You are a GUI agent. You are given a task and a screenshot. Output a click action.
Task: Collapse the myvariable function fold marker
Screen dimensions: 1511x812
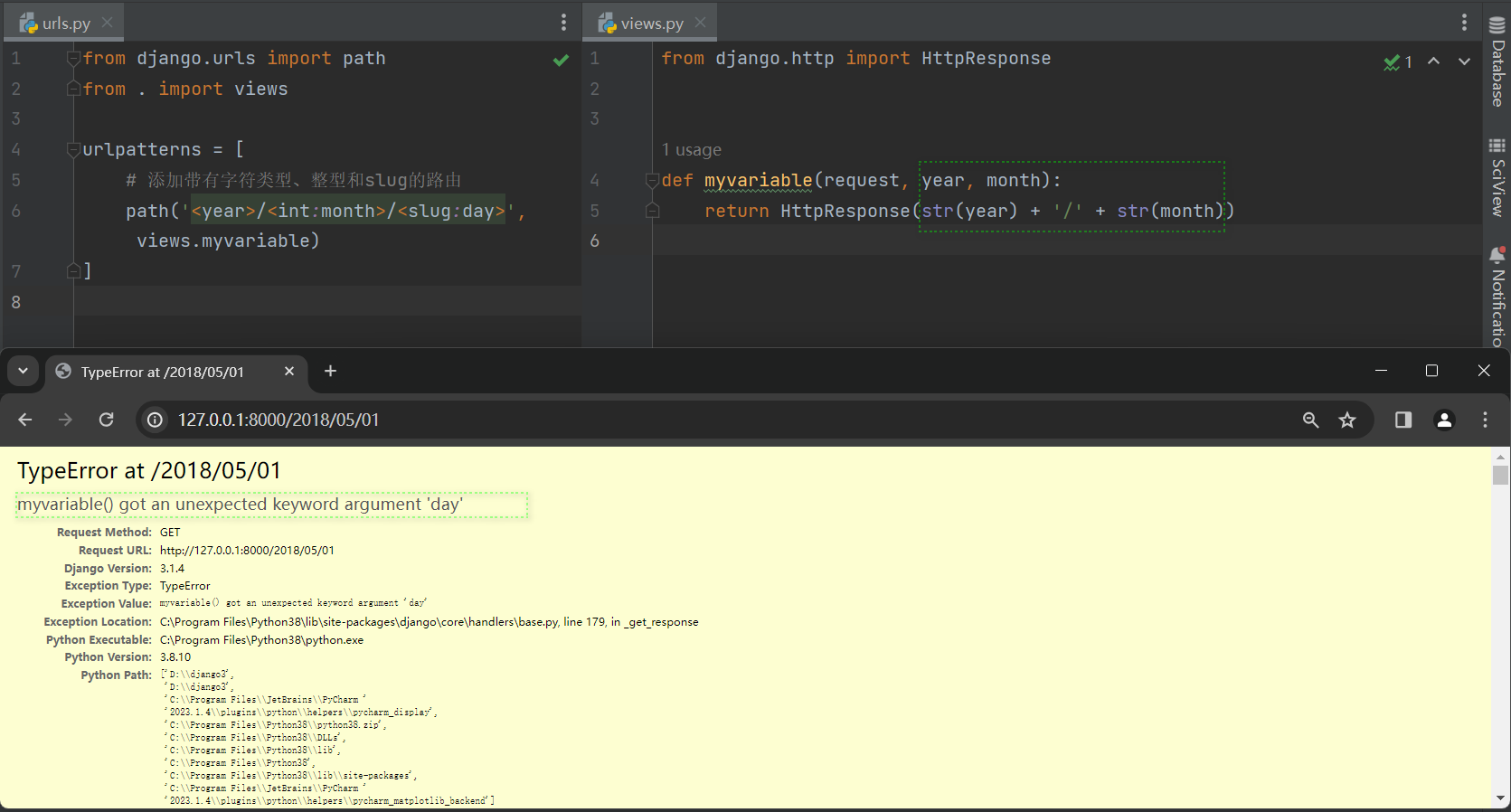652,180
